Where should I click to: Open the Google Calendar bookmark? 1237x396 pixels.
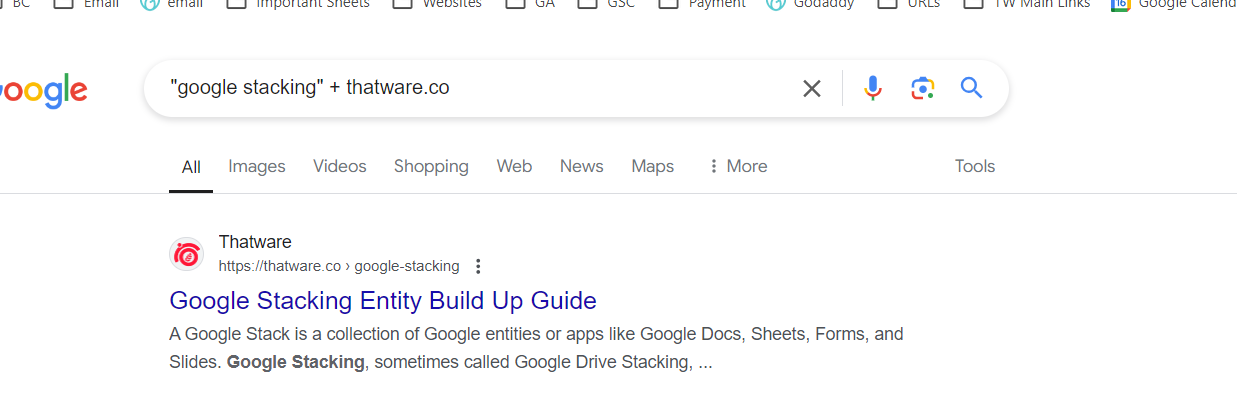coord(1174,4)
